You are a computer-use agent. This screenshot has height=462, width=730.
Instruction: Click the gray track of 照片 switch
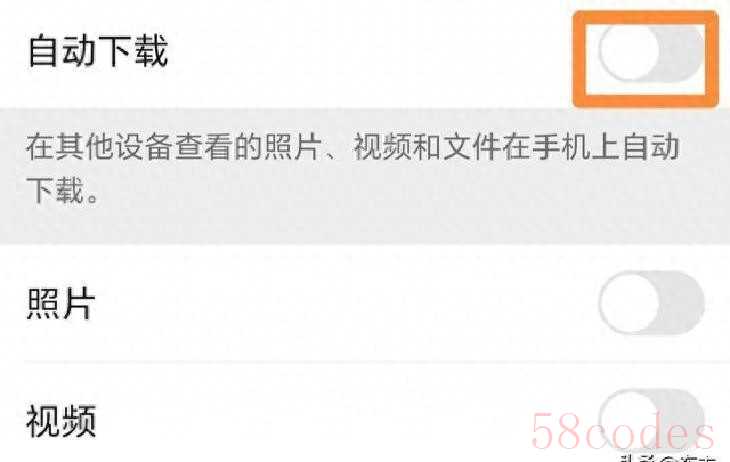tap(683, 303)
